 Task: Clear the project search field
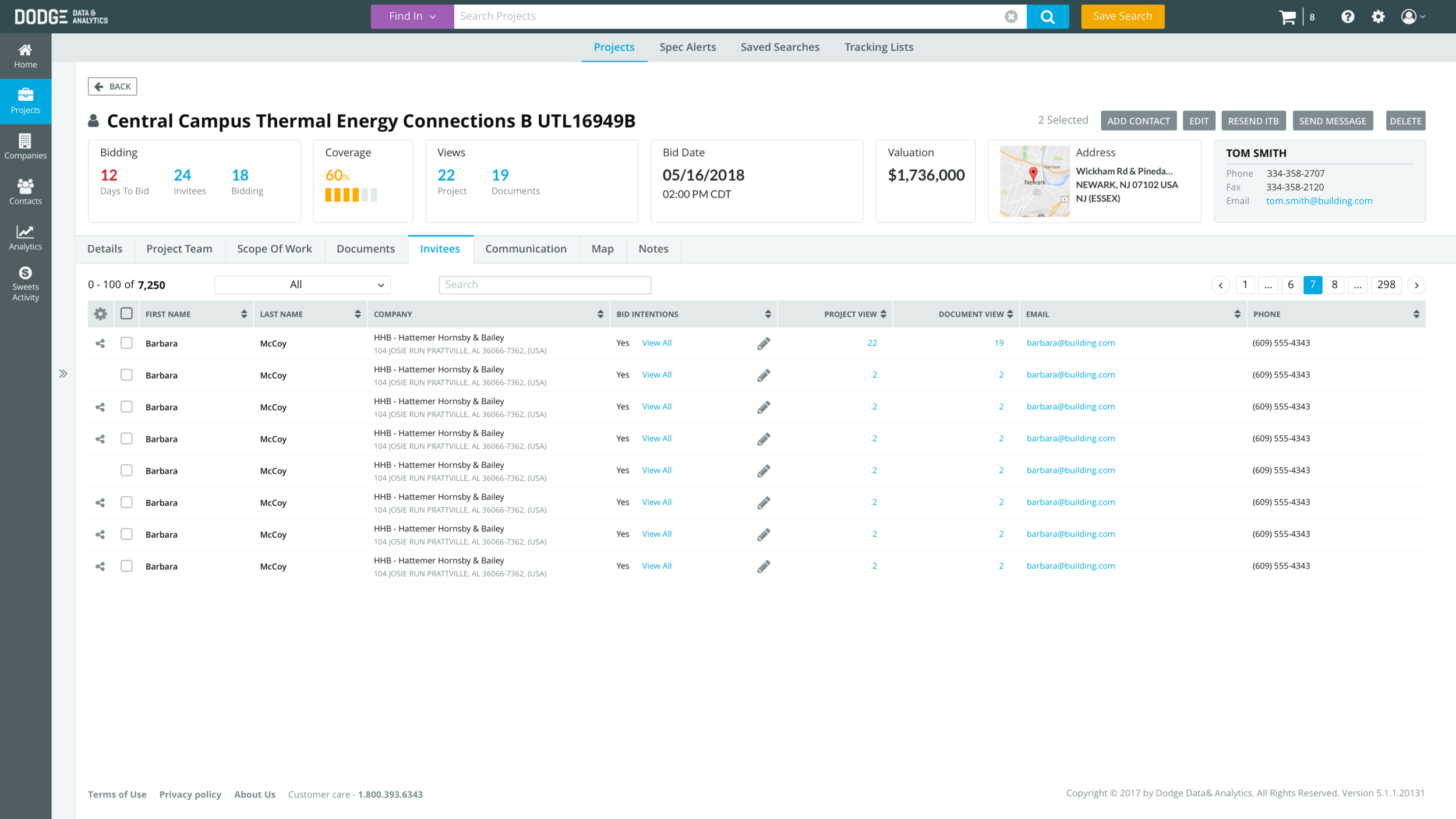(x=1011, y=16)
